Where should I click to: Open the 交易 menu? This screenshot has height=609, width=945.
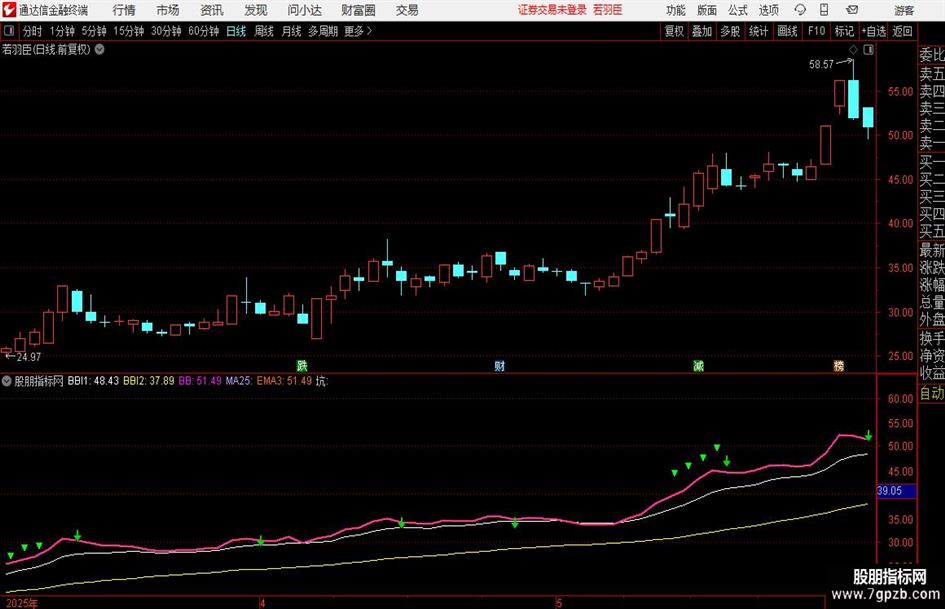407,10
